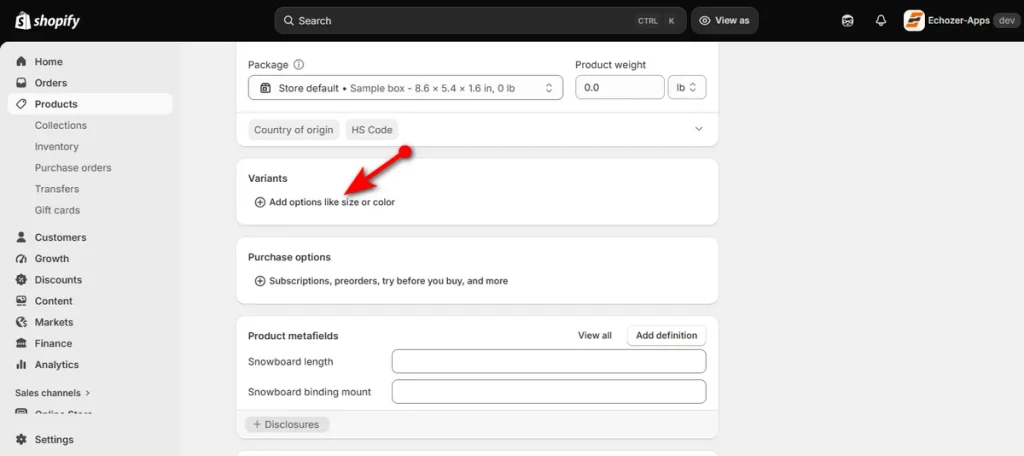Click the Country of origin tag
This screenshot has height=456, width=1024.
293,129
